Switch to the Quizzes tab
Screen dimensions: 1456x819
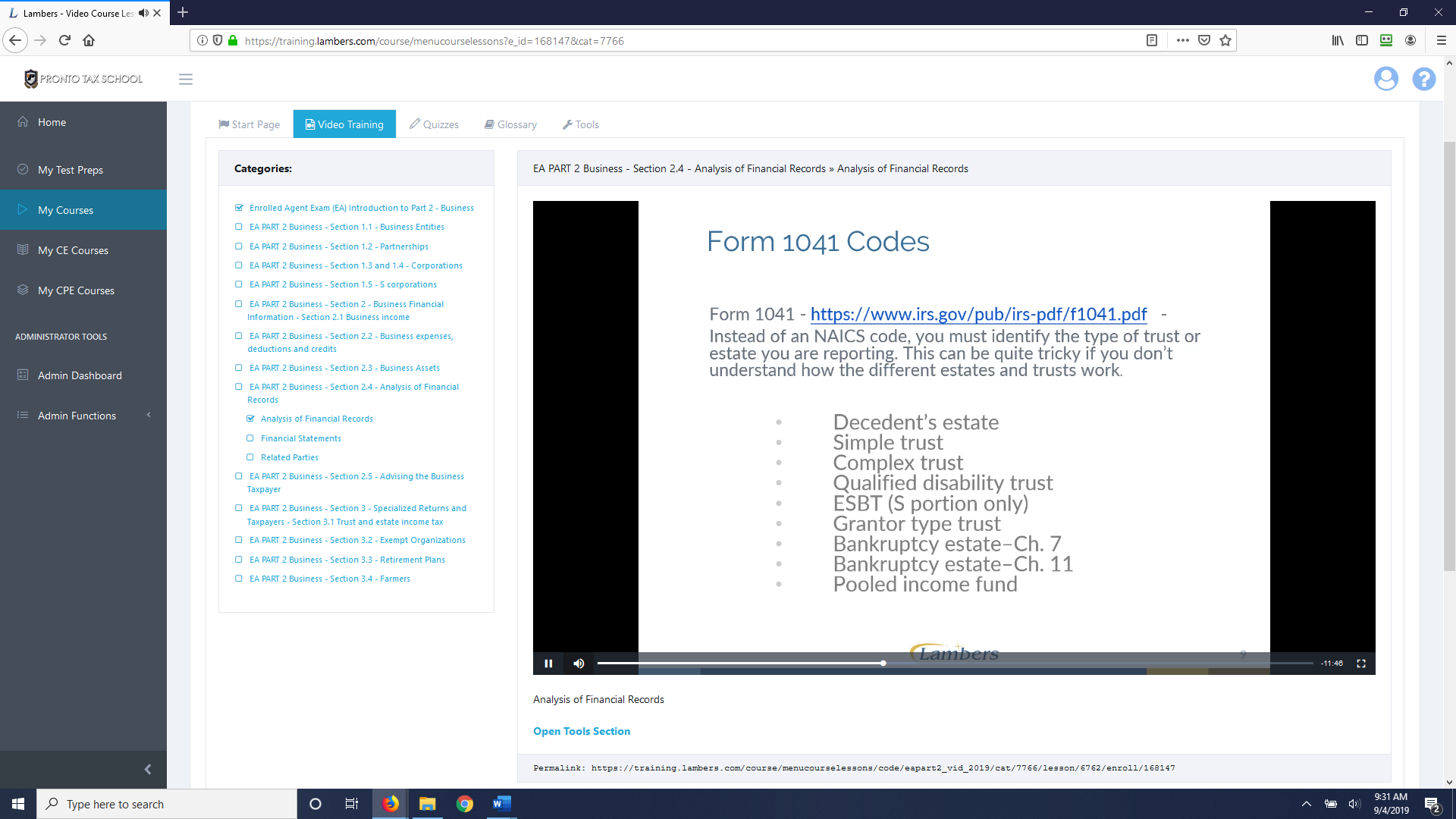pyautogui.click(x=434, y=124)
